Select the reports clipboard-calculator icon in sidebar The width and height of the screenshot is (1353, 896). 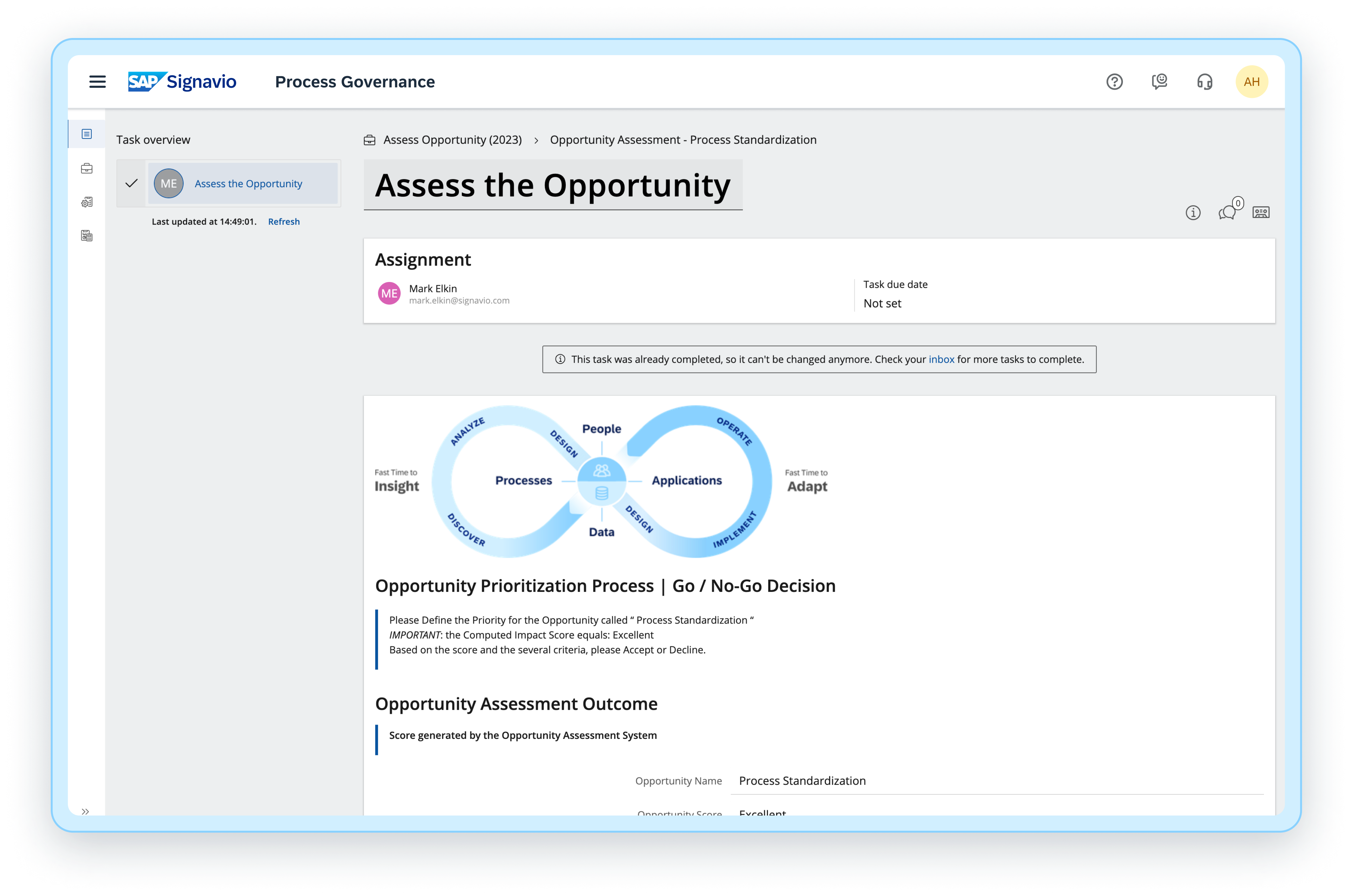(87, 235)
